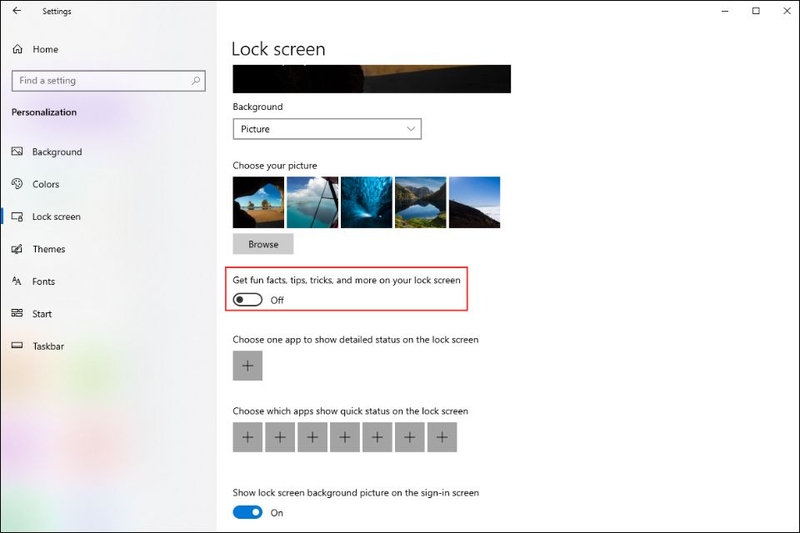Click last quick status plus button
This screenshot has height=533, width=800.
point(442,437)
